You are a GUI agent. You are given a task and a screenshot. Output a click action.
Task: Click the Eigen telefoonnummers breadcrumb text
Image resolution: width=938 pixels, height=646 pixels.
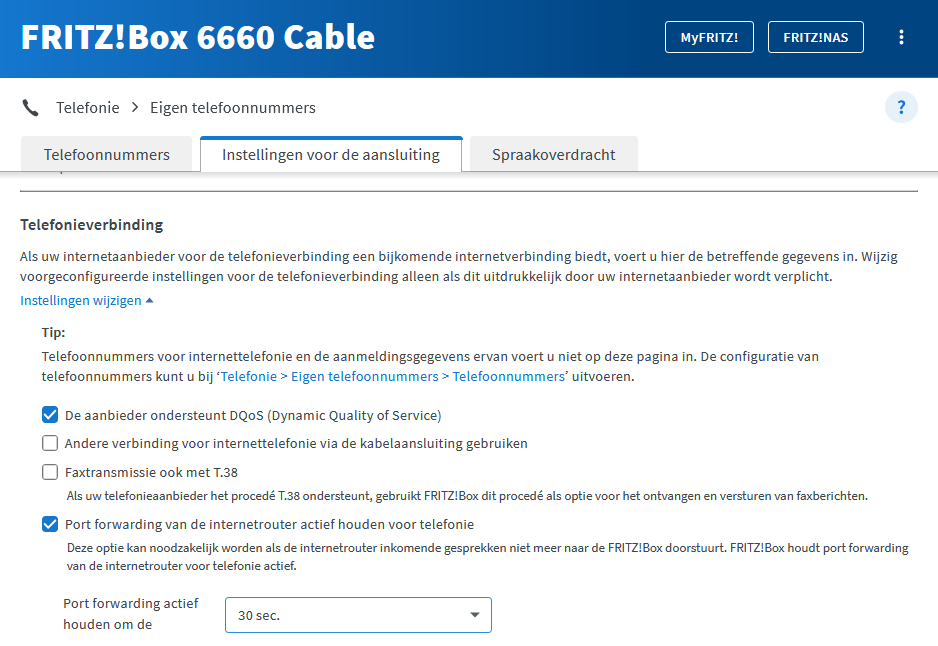click(x=233, y=108)
